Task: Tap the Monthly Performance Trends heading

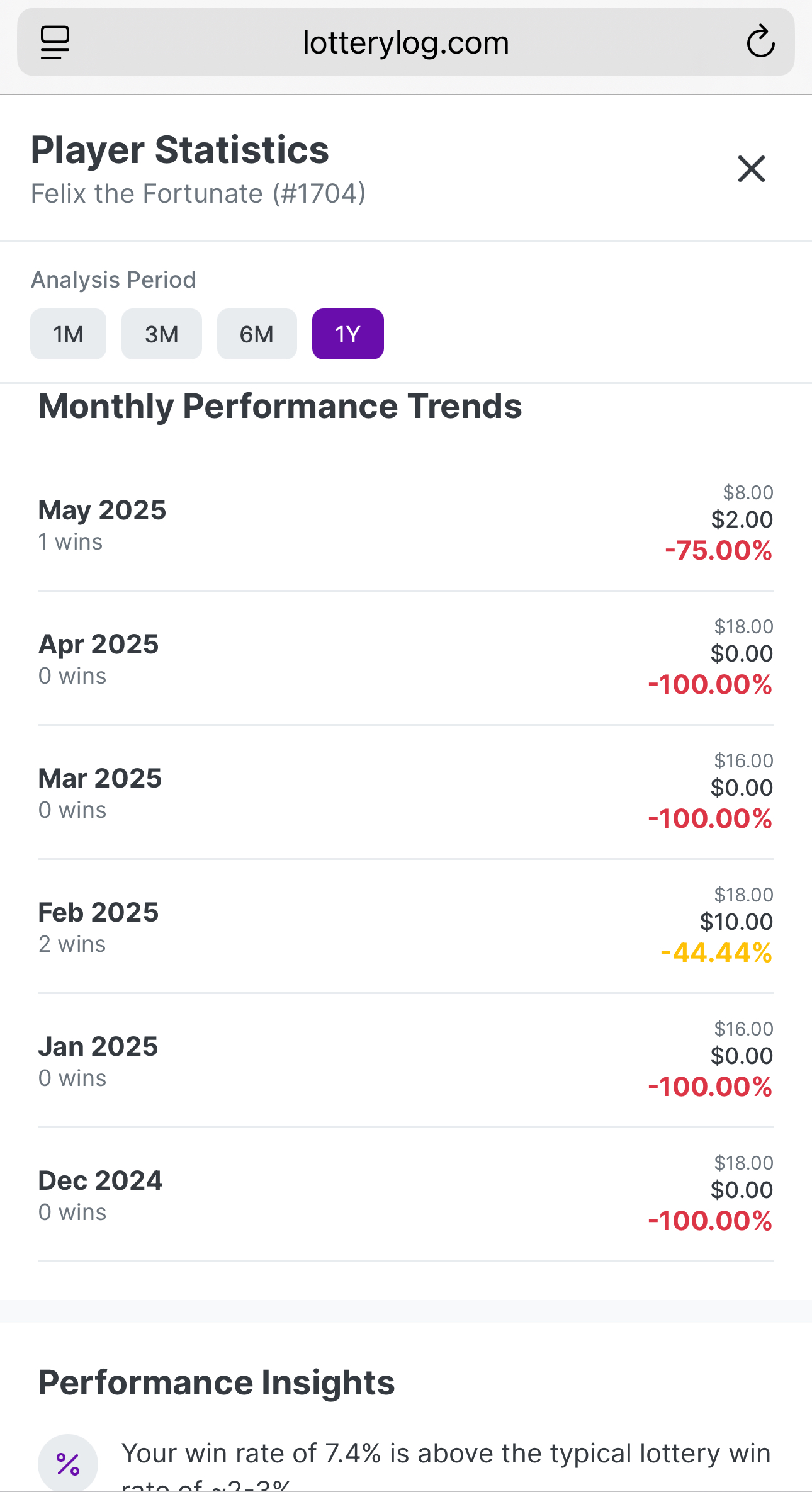Action: tap(280, 406)
